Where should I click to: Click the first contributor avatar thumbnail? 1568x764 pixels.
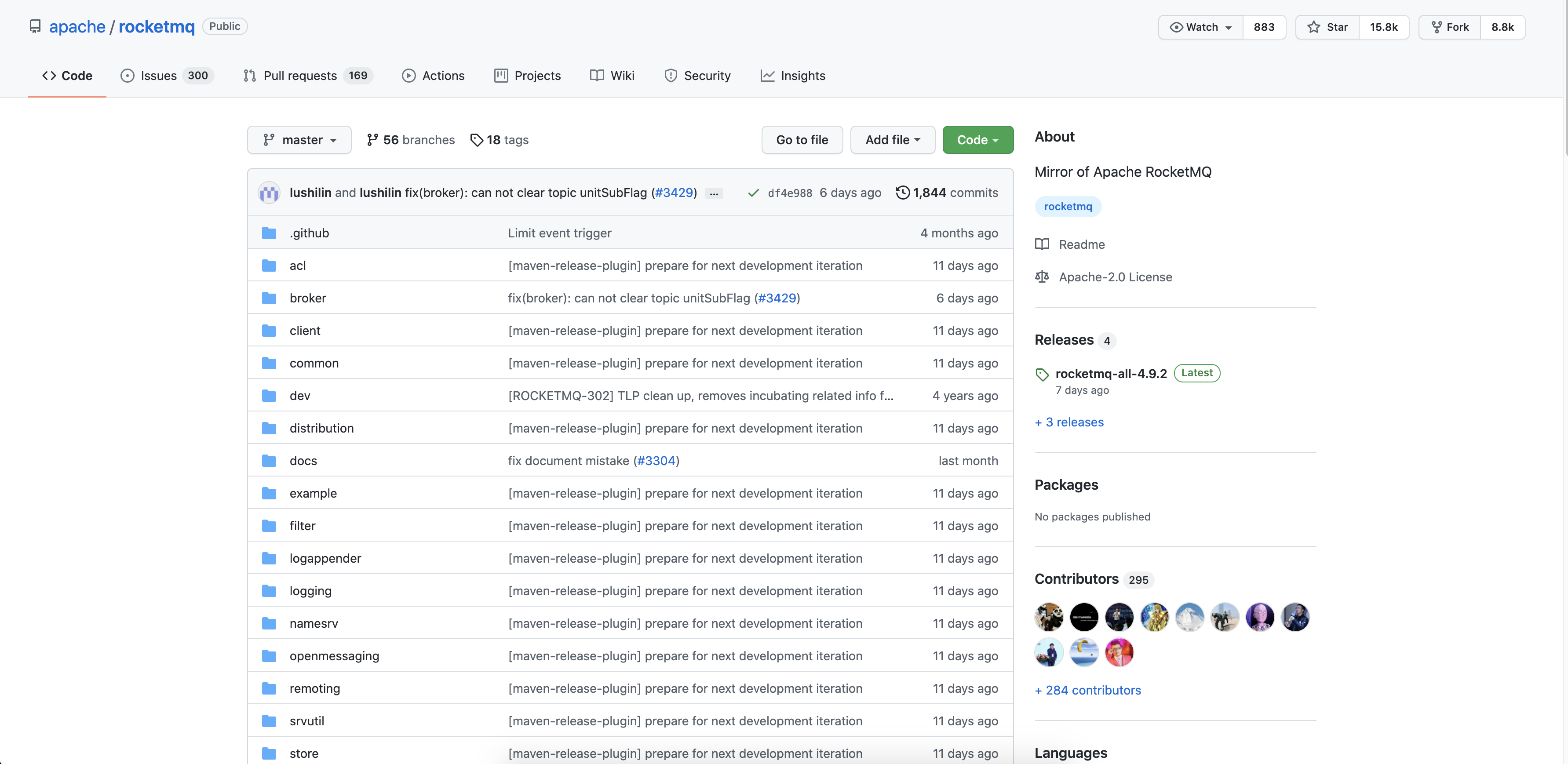pyautogui.click(x=1049, y=617)
